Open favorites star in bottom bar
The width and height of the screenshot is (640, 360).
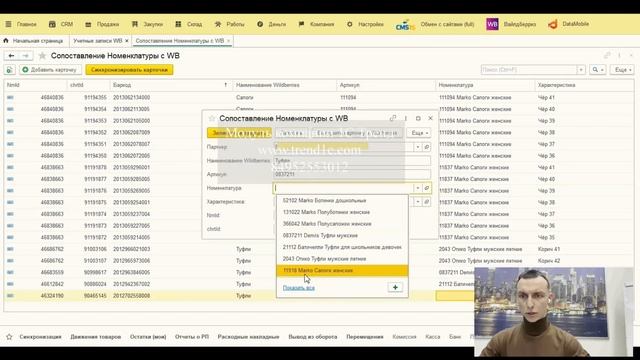(x=9, y=337)
